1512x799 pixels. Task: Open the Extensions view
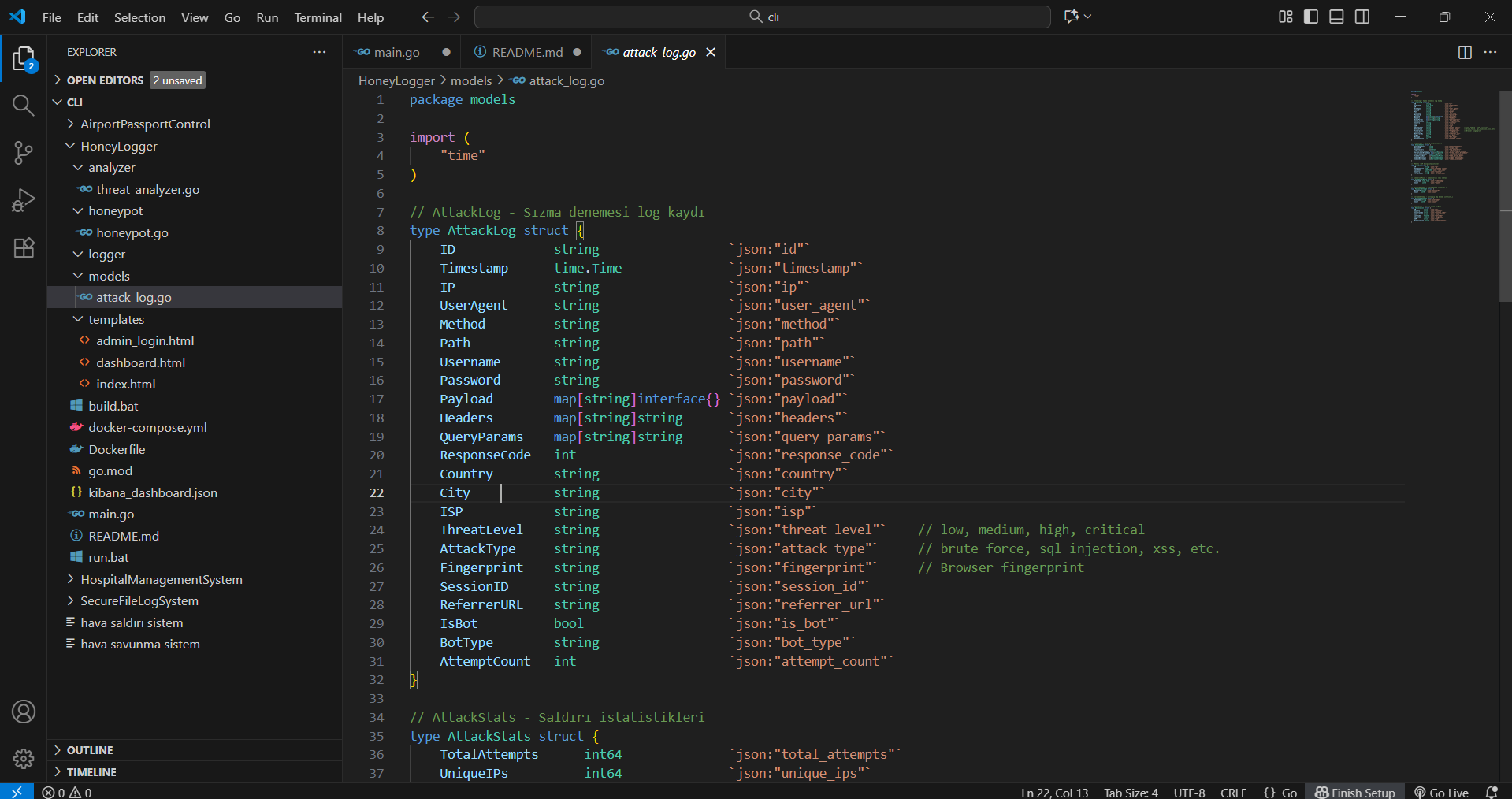coord(24,247)
